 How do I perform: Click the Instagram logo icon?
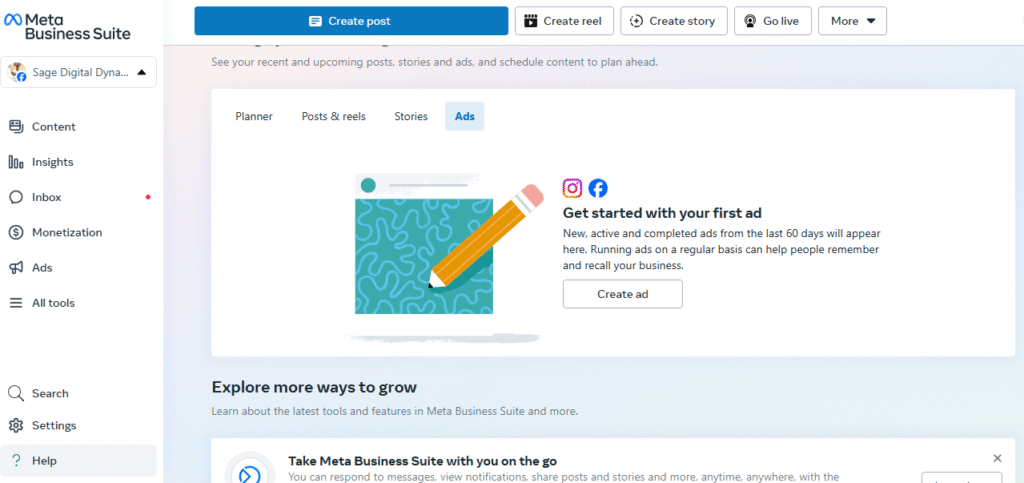(x=573, y=188)
